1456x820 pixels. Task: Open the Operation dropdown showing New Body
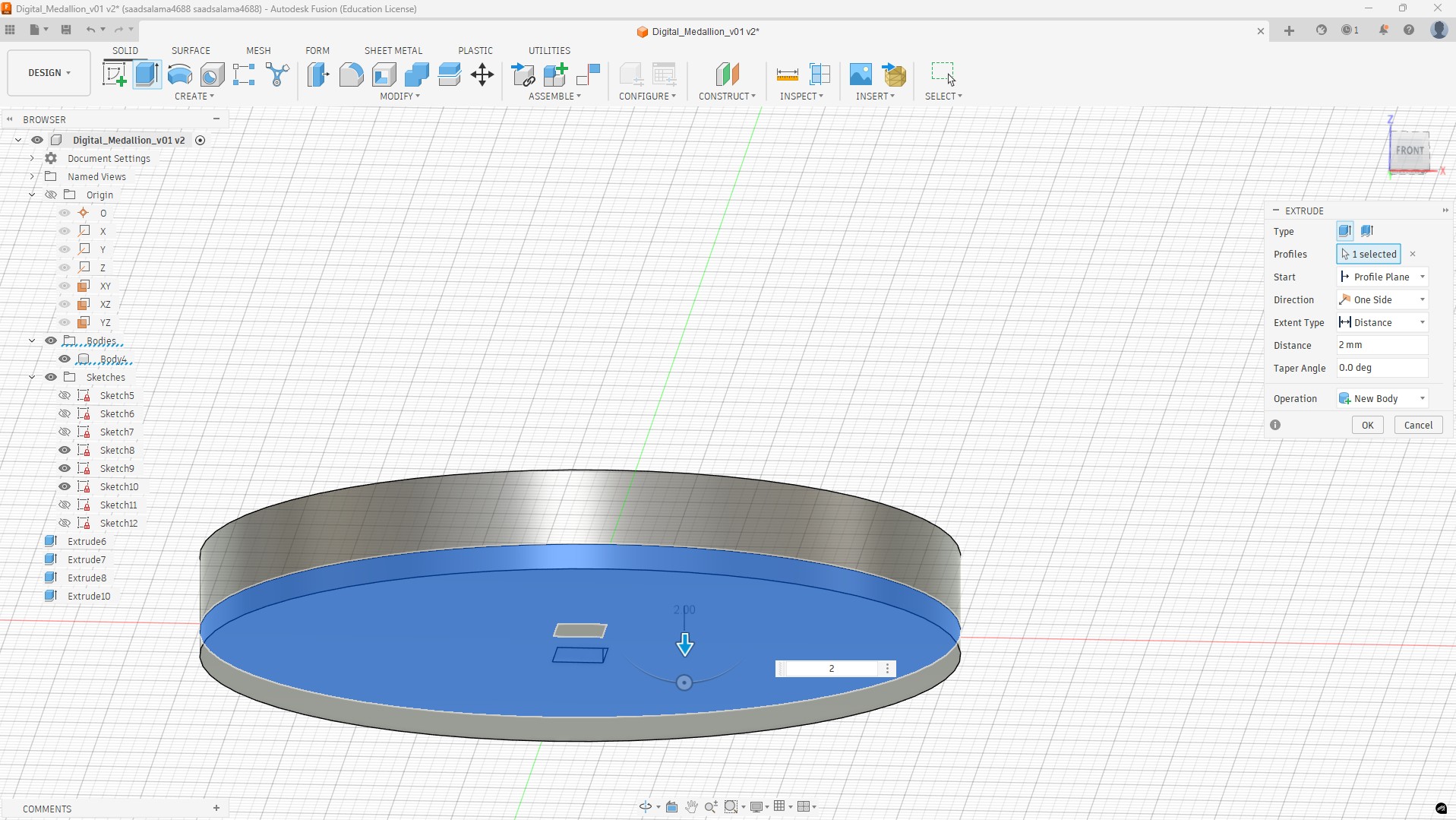[x=1382, y=398]
